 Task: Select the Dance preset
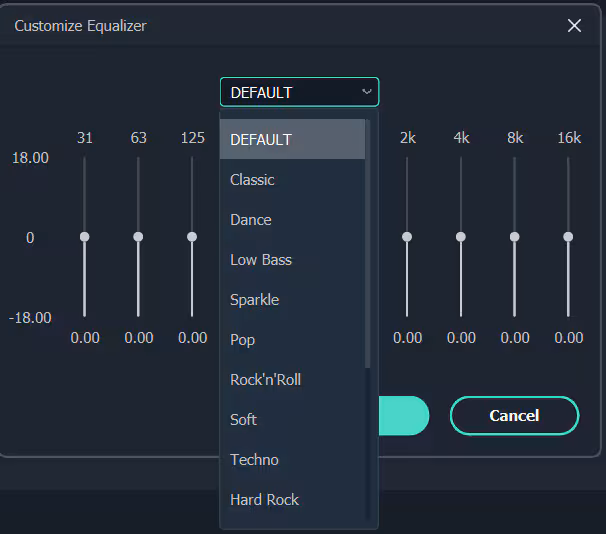pos(292,220)
